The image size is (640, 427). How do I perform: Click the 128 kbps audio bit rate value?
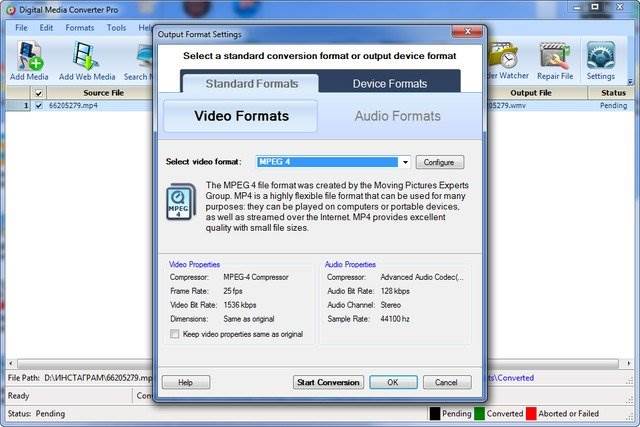(395, 291)
